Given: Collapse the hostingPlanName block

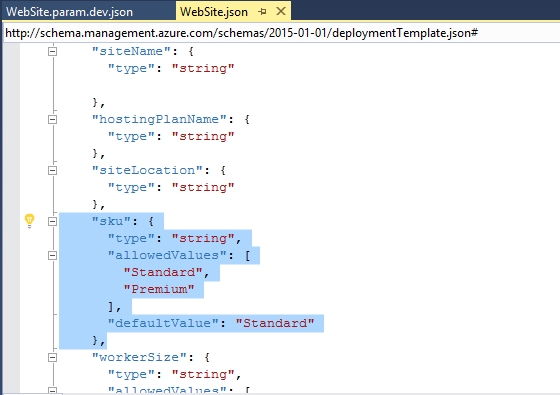Looking at the screenshot, I should [x=52, y=119].
